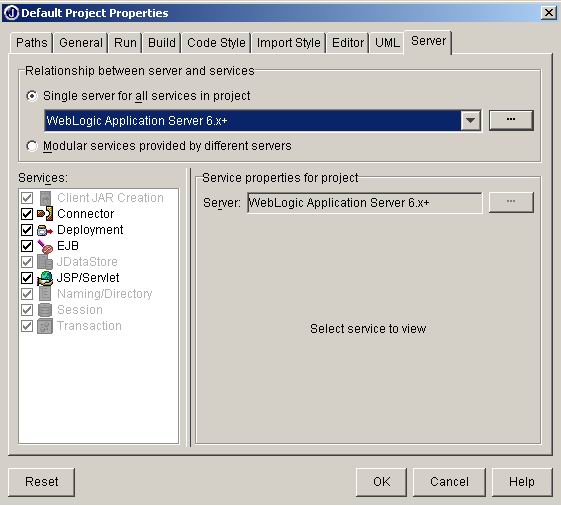Screen dimensions: 561x506
Task: Switch to the Paths tab
Action: coord(31,43)
